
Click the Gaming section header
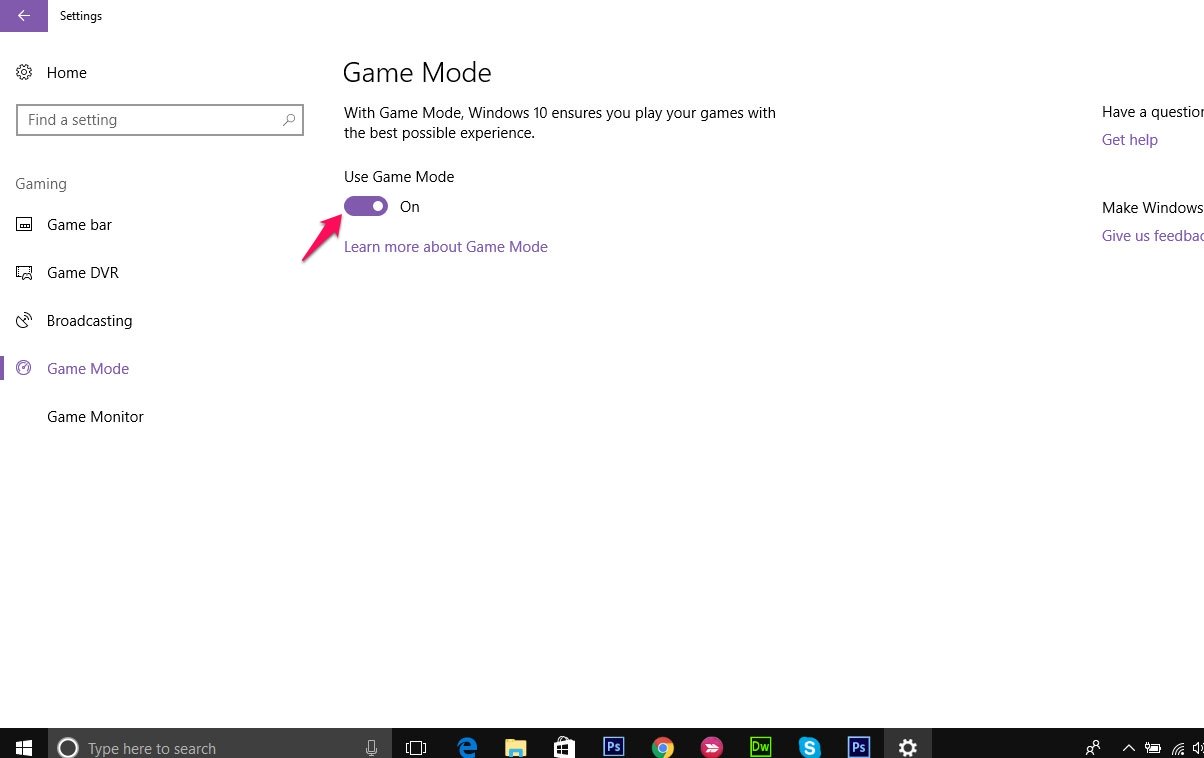(x=41, y=184)
